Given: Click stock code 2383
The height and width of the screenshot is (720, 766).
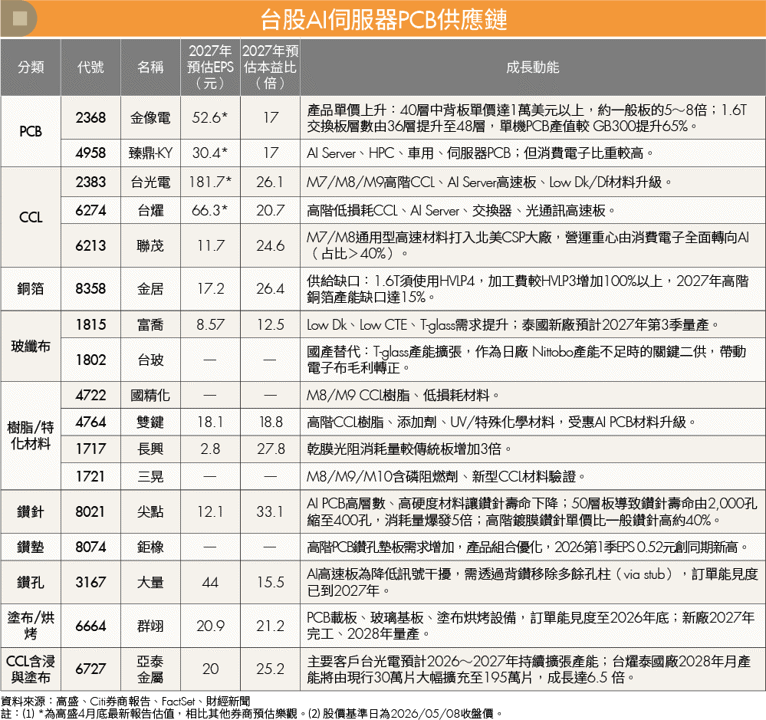Looking at the screenshot, I should (x=90, y=182).
